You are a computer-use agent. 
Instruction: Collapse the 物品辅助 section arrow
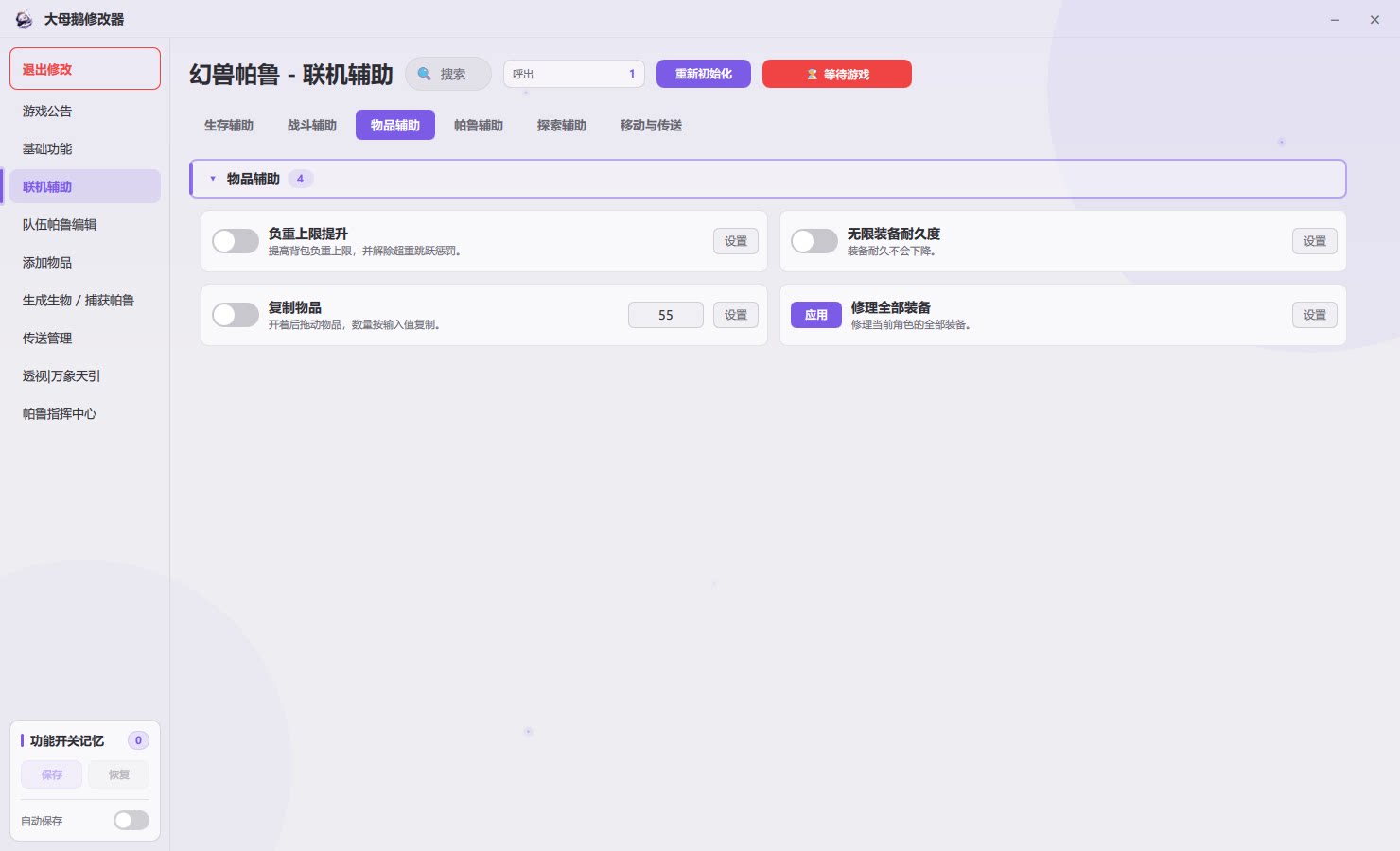click(213, 179)
